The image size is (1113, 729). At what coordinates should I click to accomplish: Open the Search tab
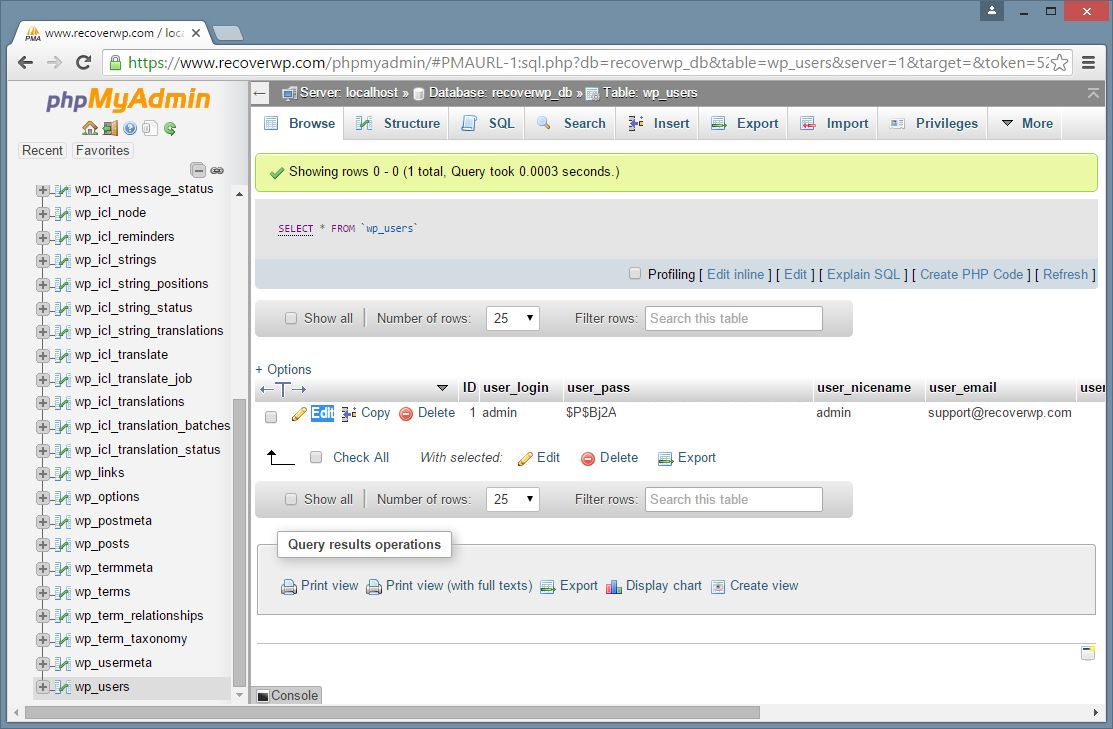point(571,124)
